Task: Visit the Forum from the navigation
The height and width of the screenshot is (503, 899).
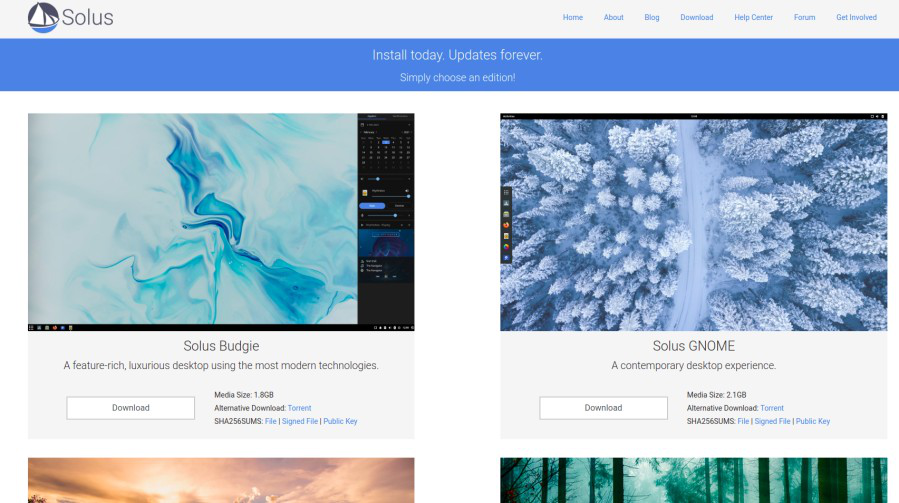Action: point(804,17)
